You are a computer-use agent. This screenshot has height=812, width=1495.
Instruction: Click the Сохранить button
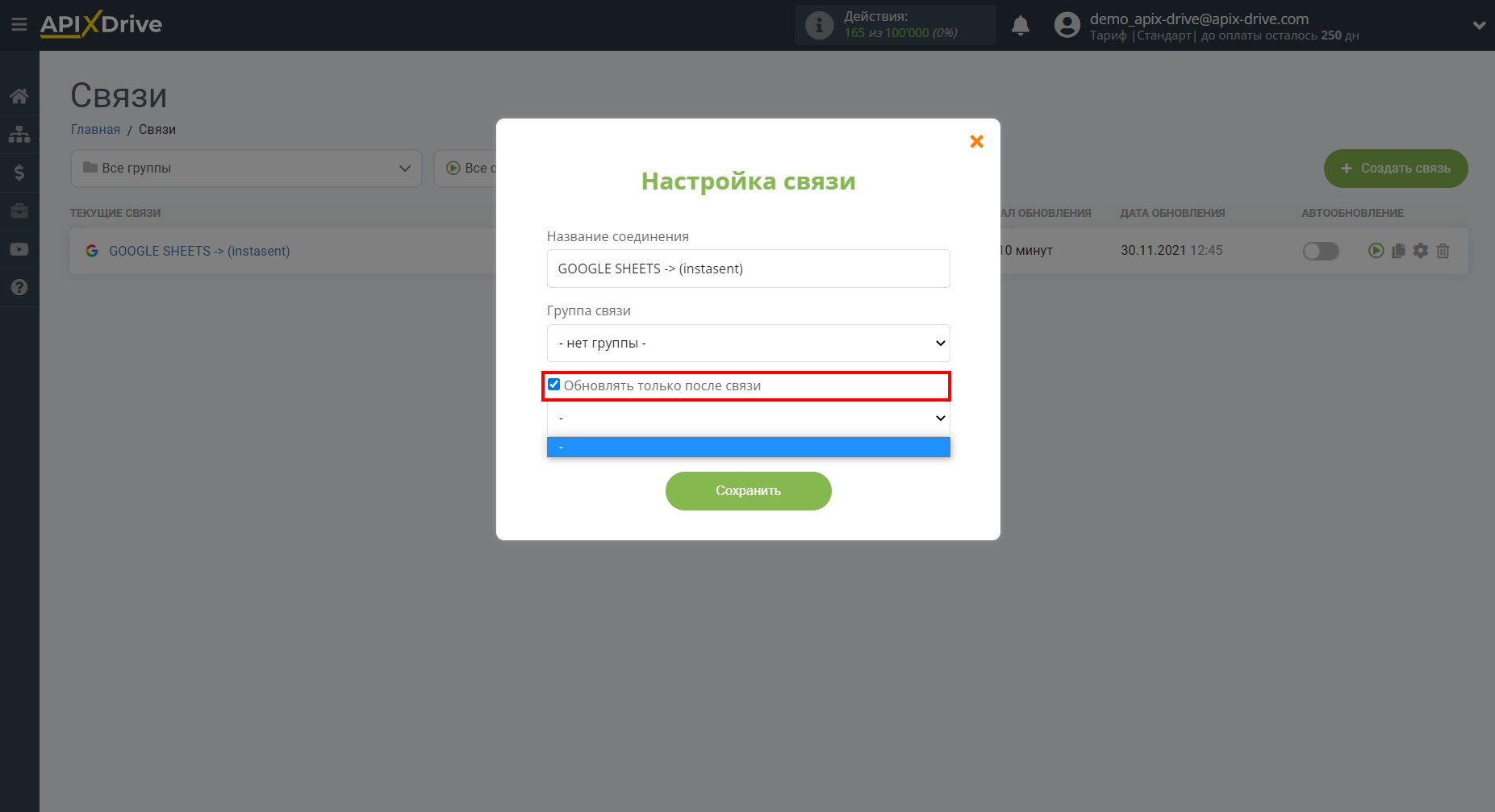click(x=748, y=491)
